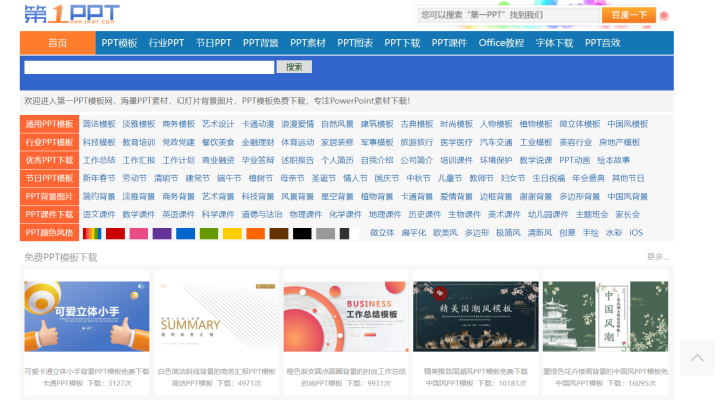Click the 百度一下 search button
The height and width of the screenshot is (407, 720).
coord(629,15)
